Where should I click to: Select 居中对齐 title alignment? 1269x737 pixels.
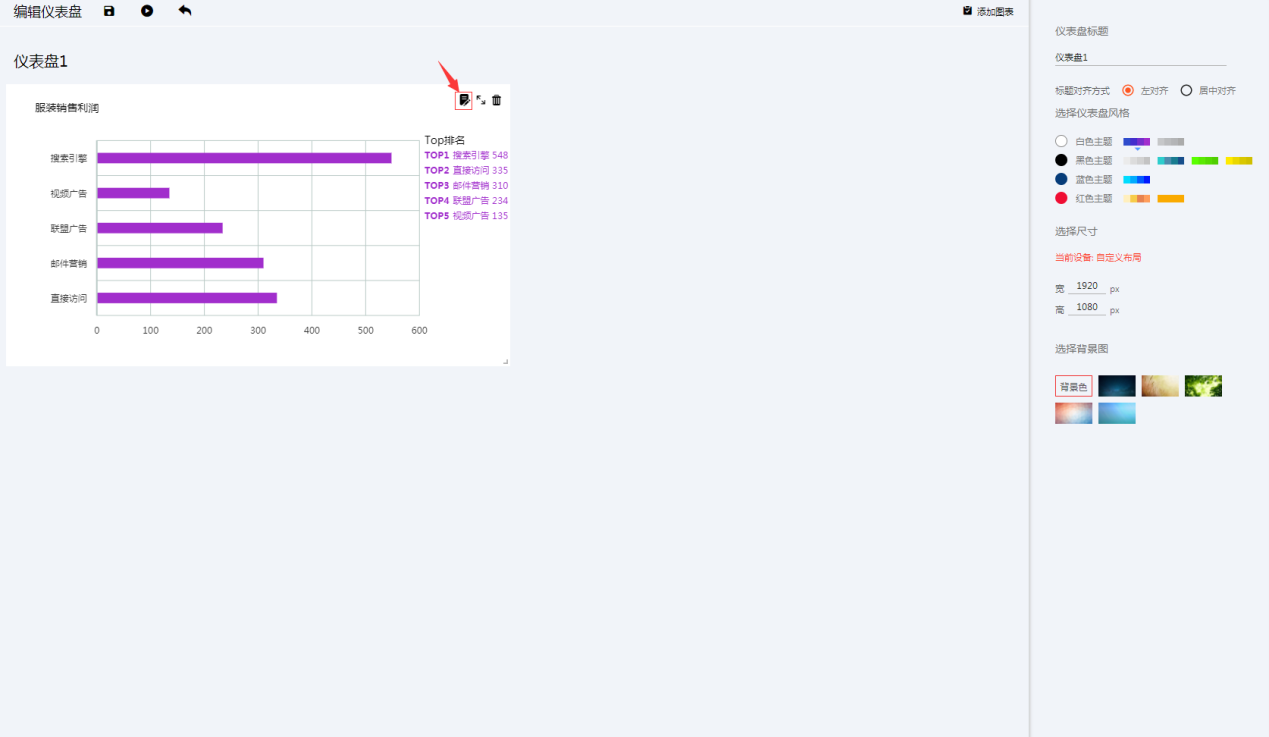(x=1186, y=90)
